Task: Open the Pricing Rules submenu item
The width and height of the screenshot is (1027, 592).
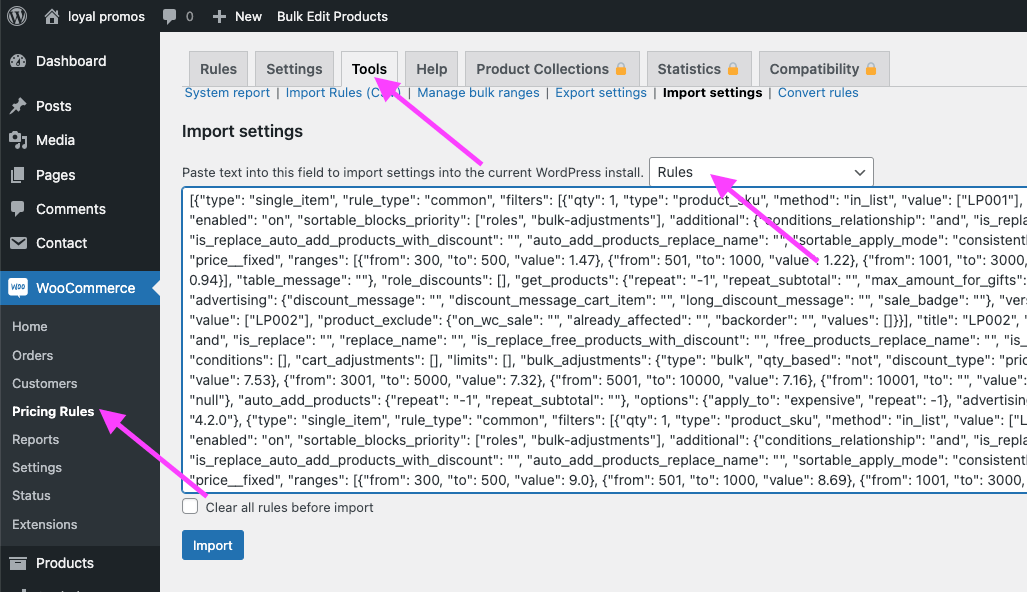Action: pyautogui.click(x=53, y=411)
